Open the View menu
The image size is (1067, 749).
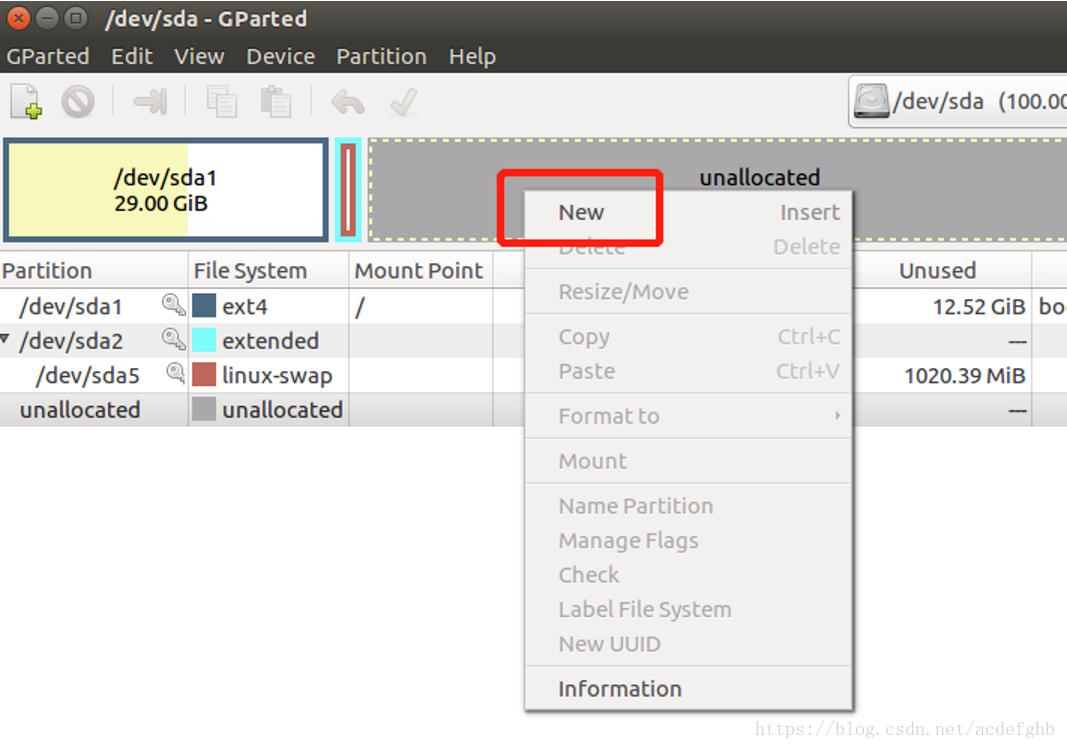click(199, 56)
